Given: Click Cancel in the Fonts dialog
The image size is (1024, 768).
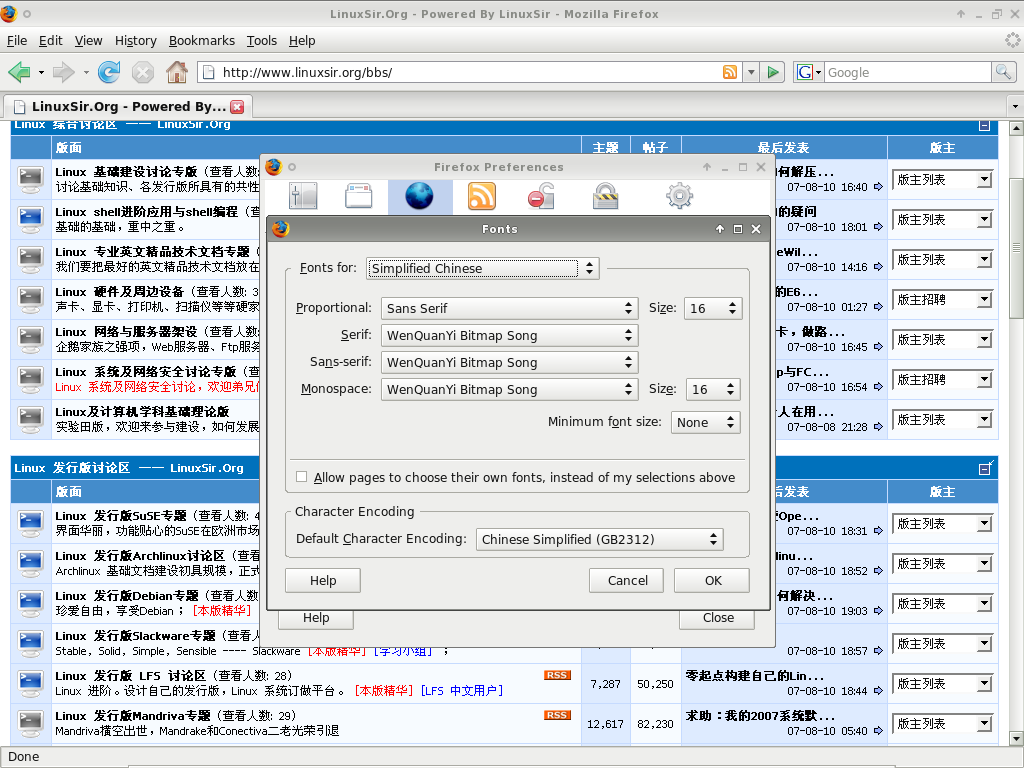Looking at the screenshot, I should pyautogui.click(x=627, y=581).
